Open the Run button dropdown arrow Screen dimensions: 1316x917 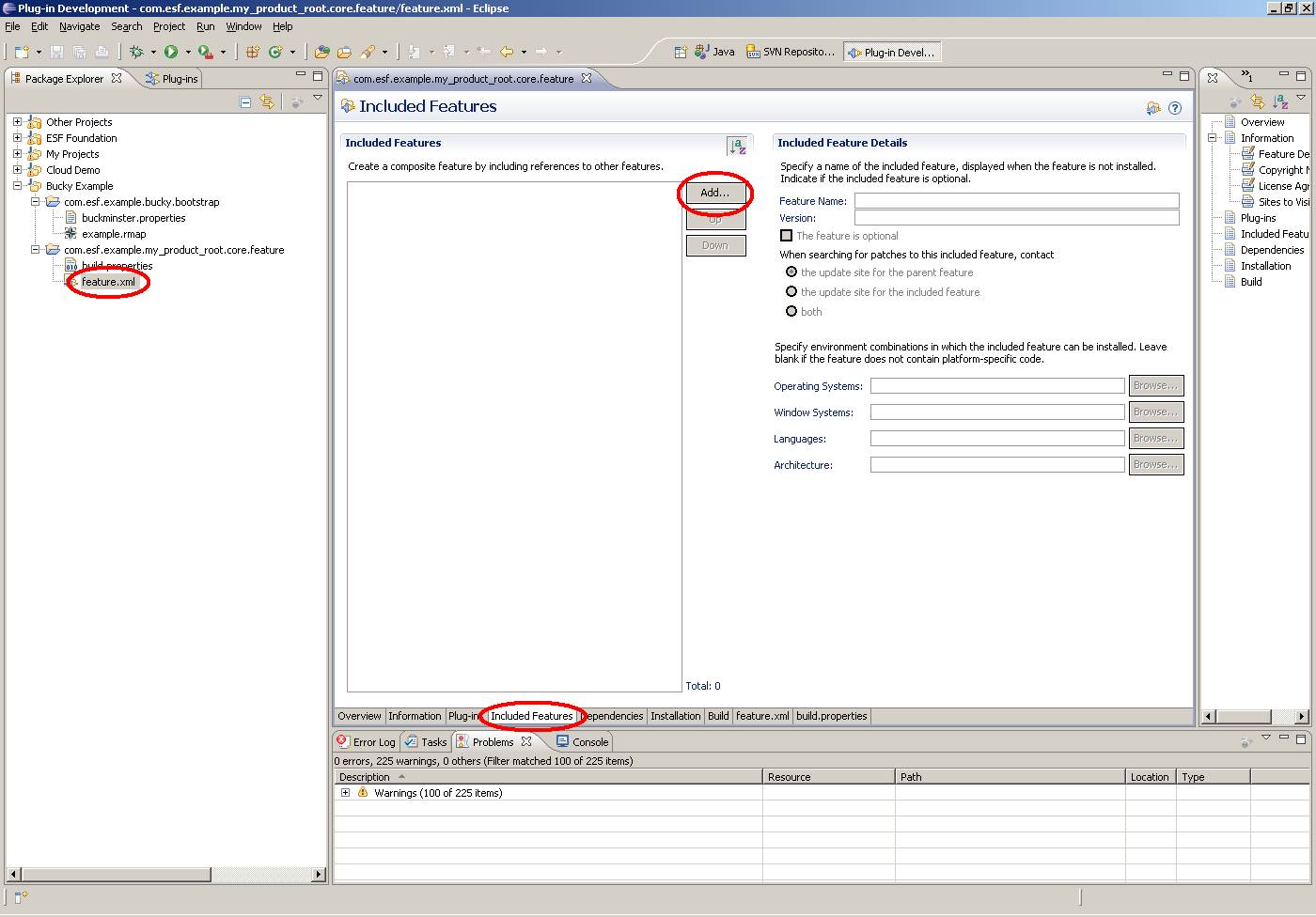pos(188,53)
